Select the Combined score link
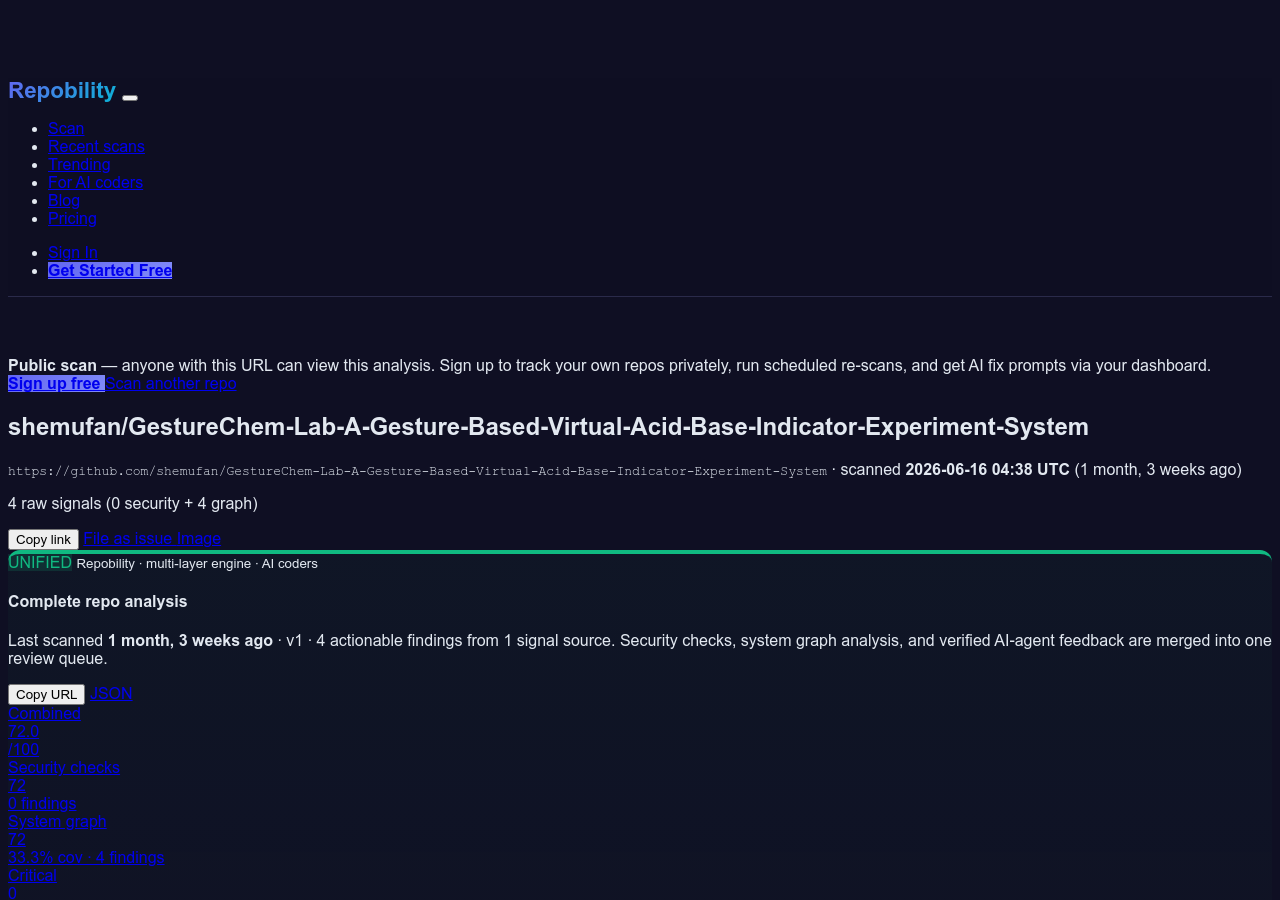The width and height of the screenshot is (1280, 900). (44, 713)
